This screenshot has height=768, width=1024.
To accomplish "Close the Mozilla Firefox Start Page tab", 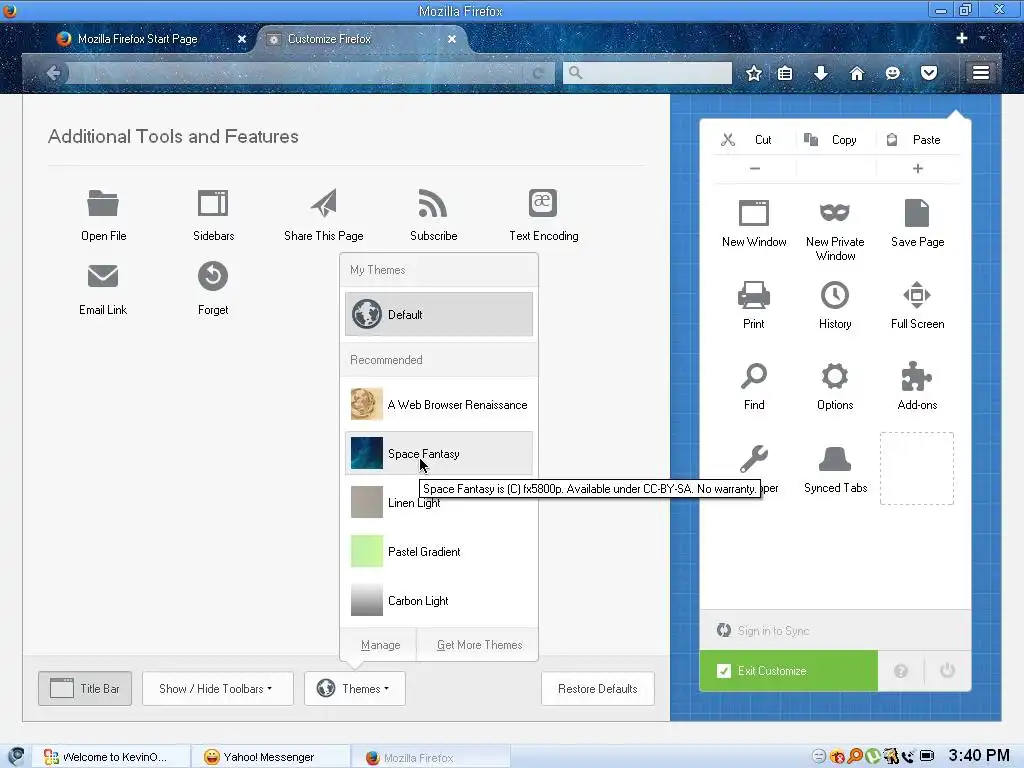I will [242, 39].
